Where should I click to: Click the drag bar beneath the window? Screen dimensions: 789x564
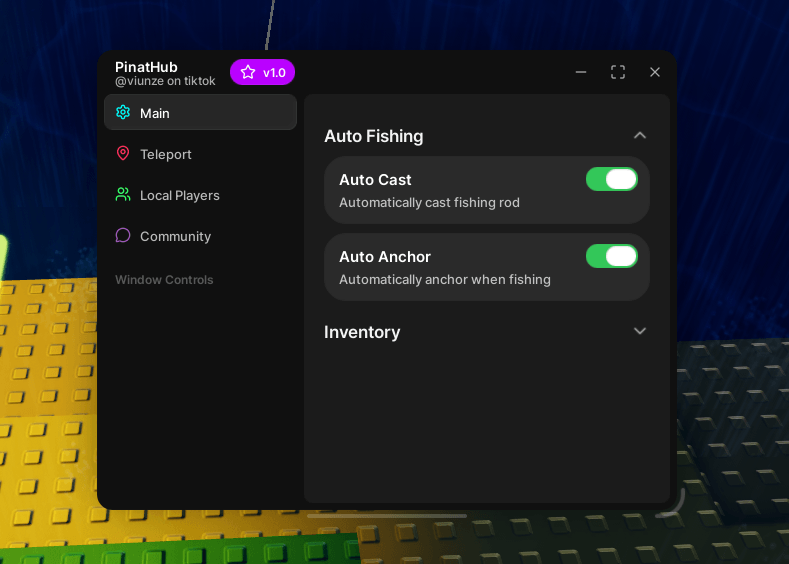(x=387, y=516)
